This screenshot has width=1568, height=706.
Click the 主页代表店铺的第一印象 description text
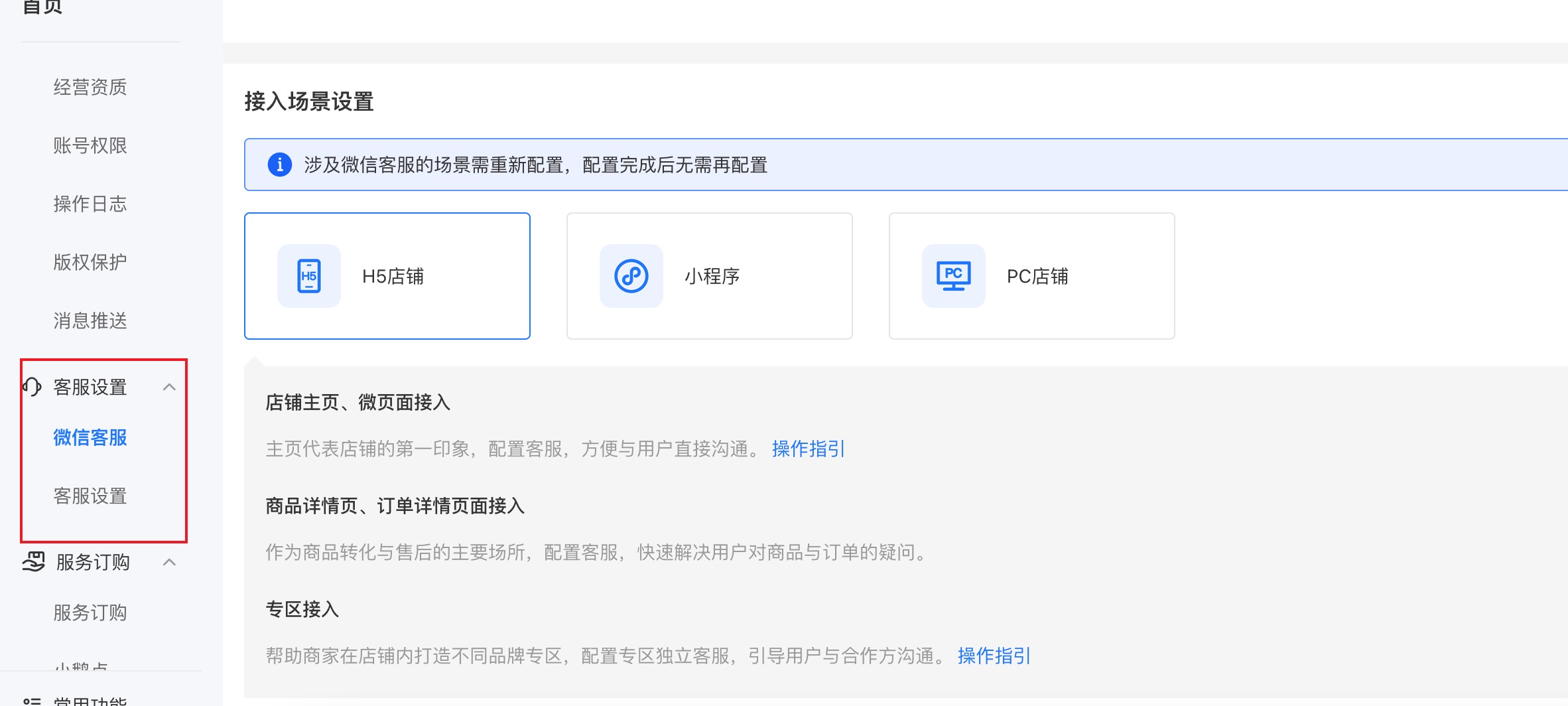pos(513,449)
